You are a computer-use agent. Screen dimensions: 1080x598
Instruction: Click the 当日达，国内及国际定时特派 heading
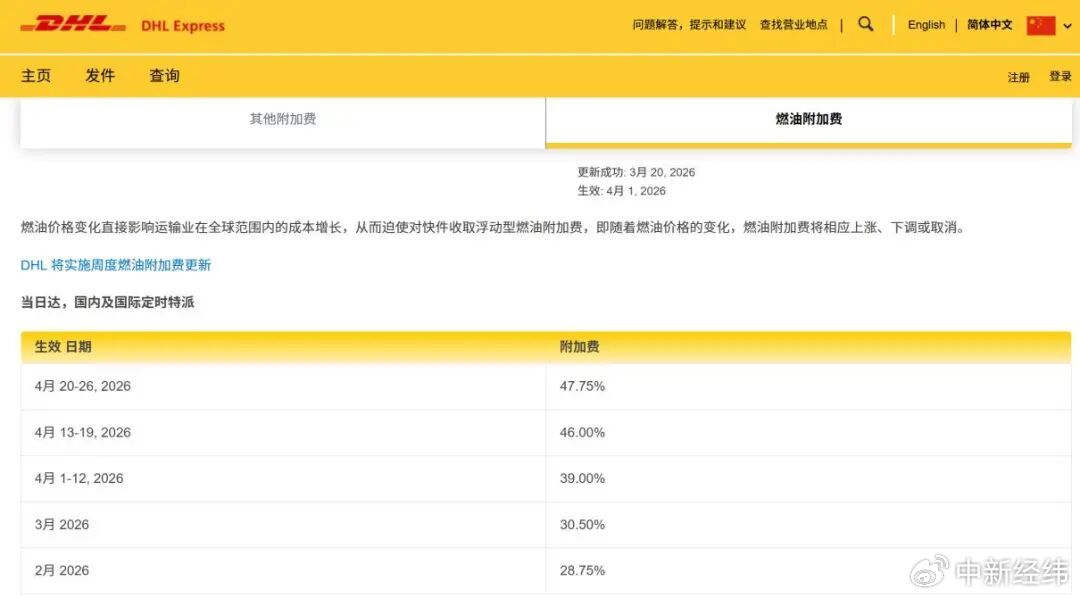coord(107,302)
